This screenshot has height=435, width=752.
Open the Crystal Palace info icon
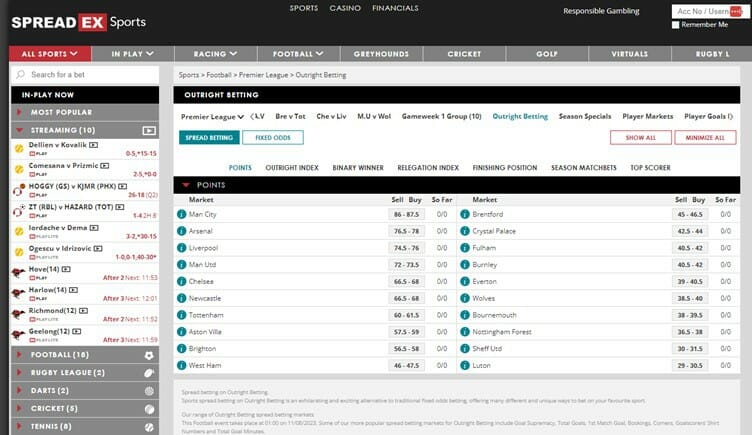[465, 231]
